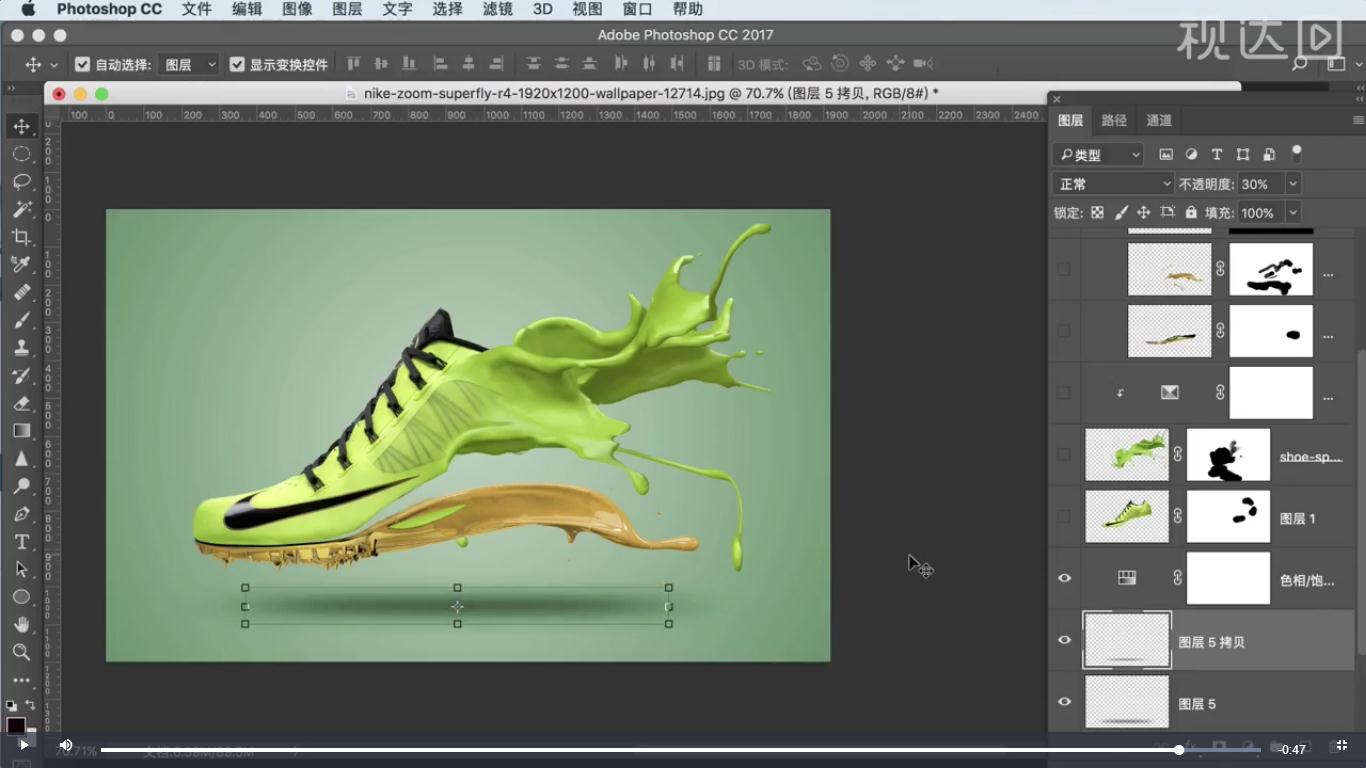The width and height of the screenshot is (1366, 768).
Task: Filter layers by shape layer icon
Action: click(x=1243, y=154)
